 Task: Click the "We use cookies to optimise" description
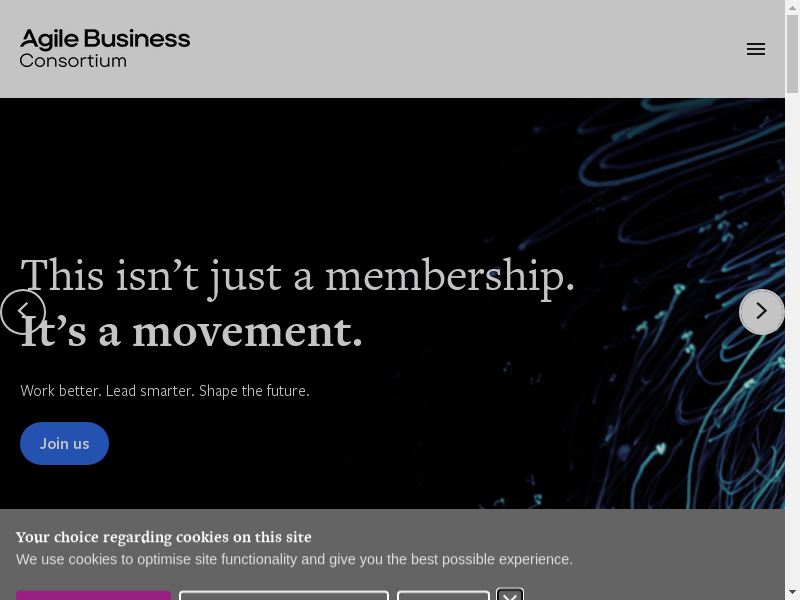[294, 560]
